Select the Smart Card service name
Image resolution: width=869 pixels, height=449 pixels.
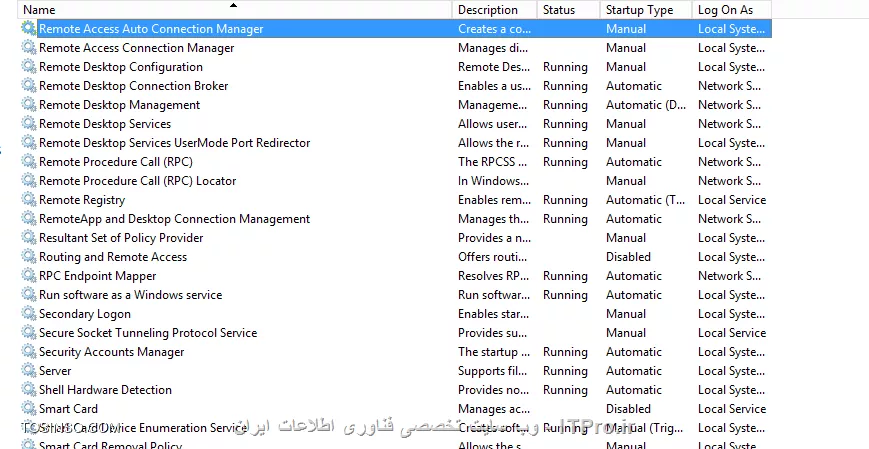point(68,409)
